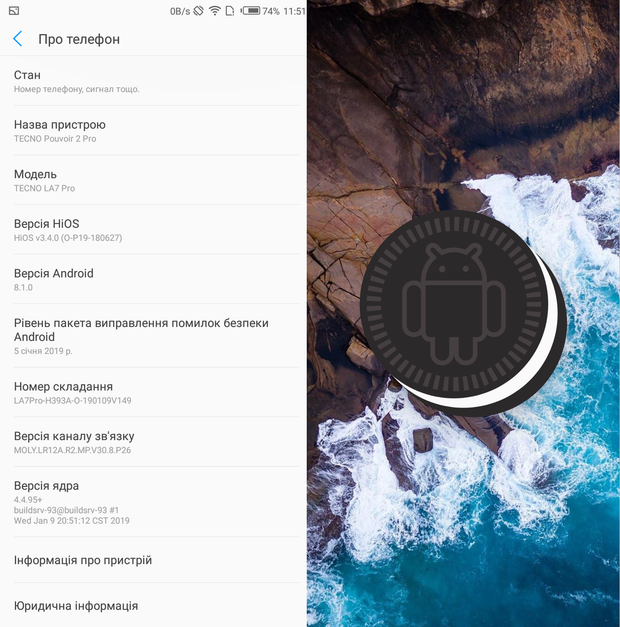Tap the clock showing 11:51
The image size is (620, 627).
tap(294, 11)
